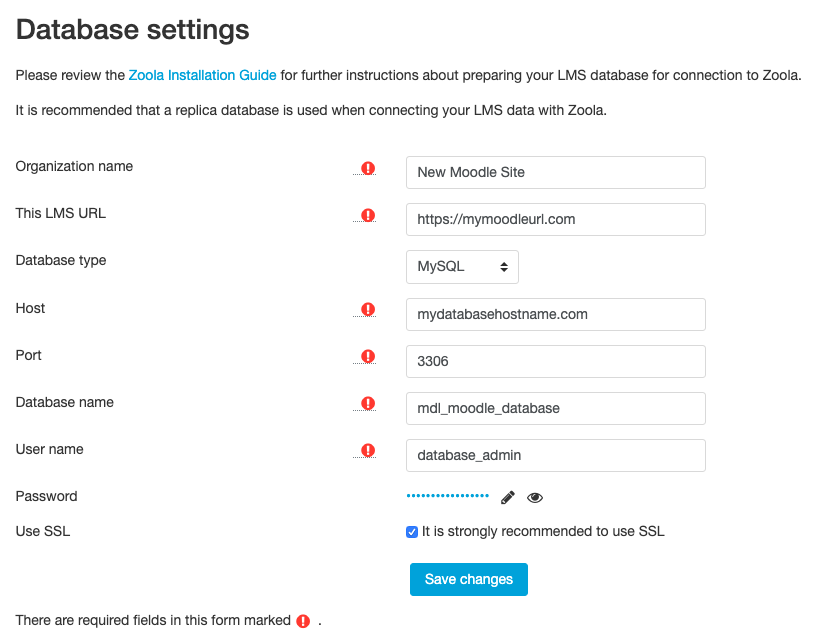
Task: Click the masked password dots
Action: (448, 496)
